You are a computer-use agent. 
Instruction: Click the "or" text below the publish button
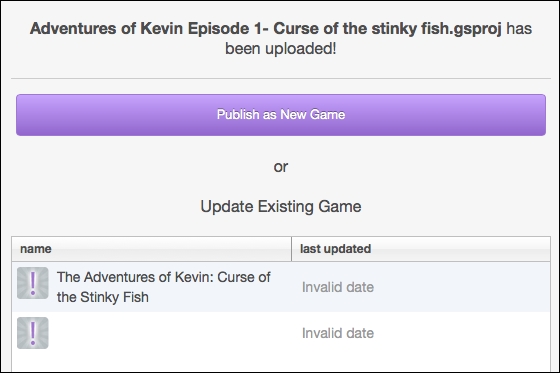[x=281, y=167]
